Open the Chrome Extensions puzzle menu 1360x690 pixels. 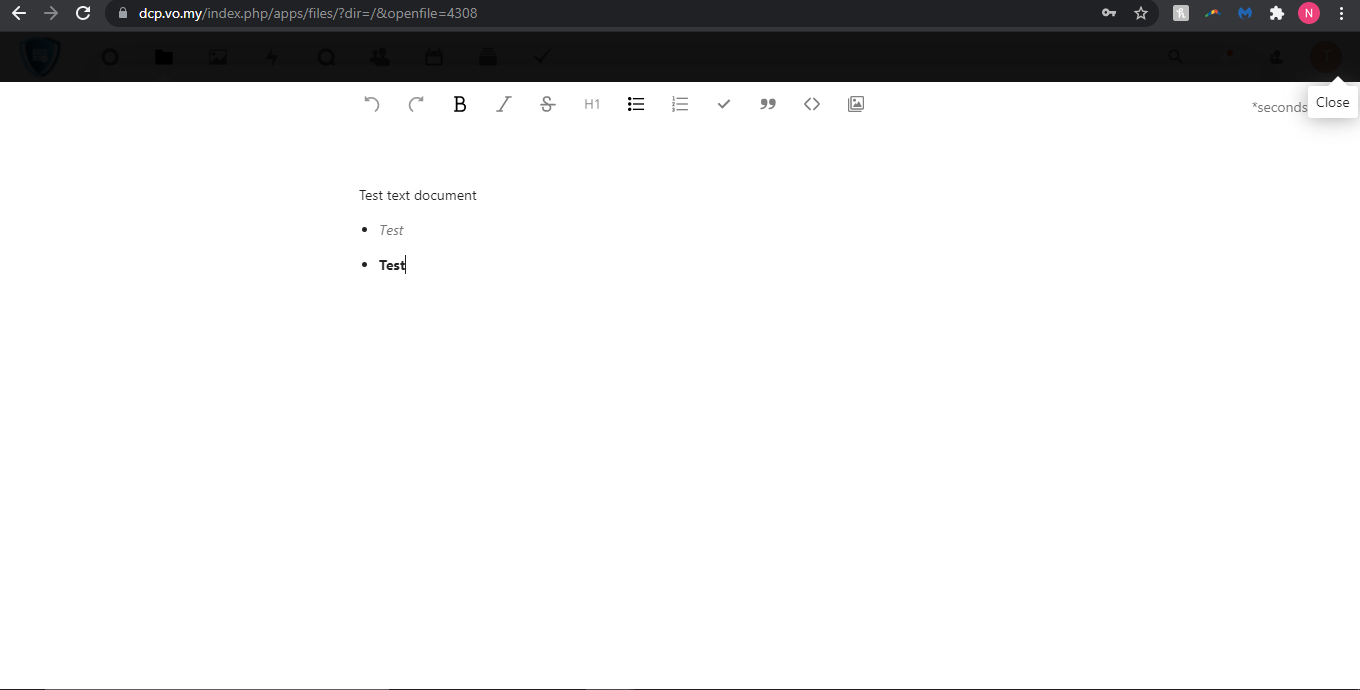coord(1276,13)
